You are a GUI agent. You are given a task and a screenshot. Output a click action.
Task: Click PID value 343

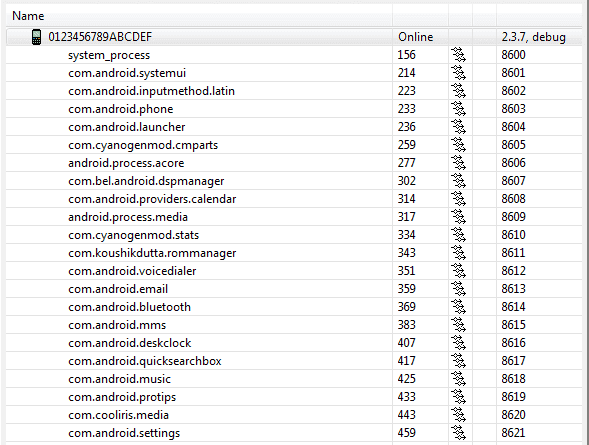tap(407, 253)
